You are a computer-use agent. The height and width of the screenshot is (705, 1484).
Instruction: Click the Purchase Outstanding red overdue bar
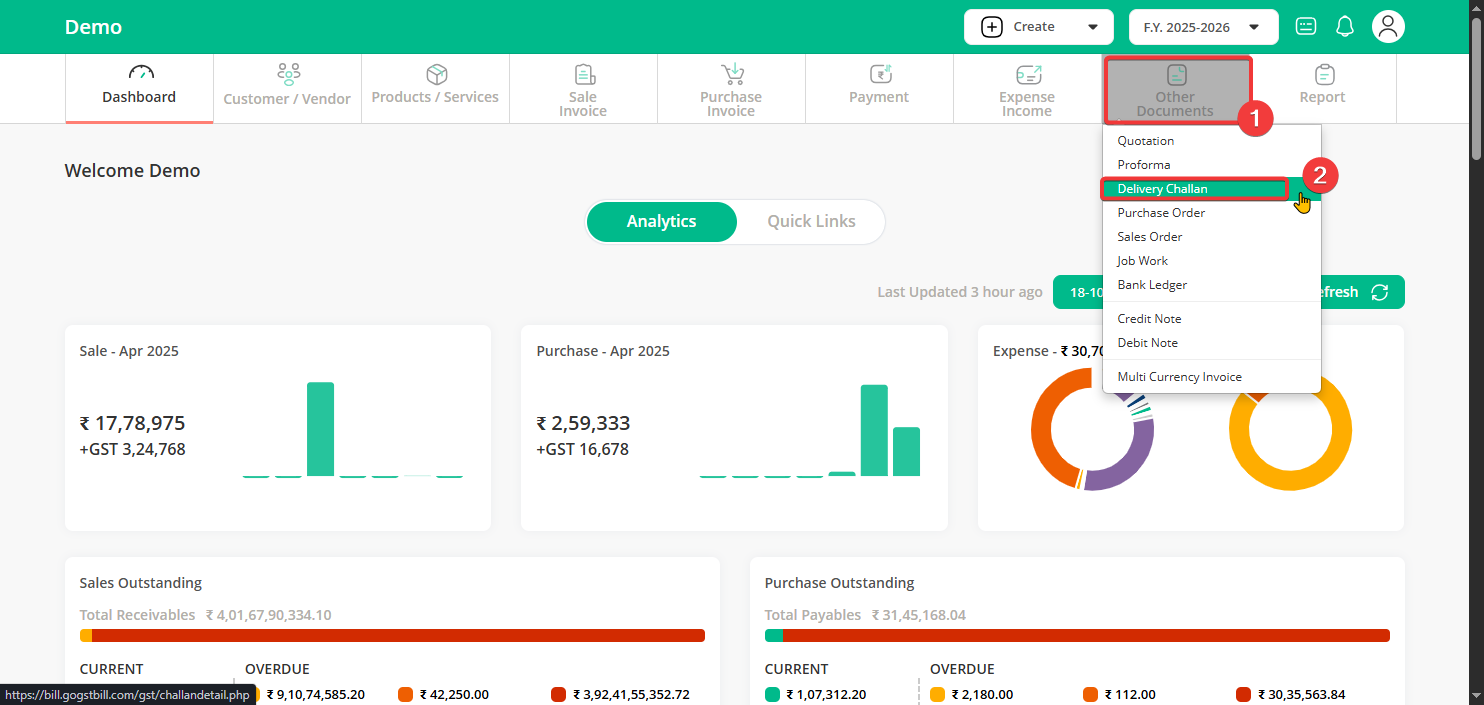[1086, 636]
